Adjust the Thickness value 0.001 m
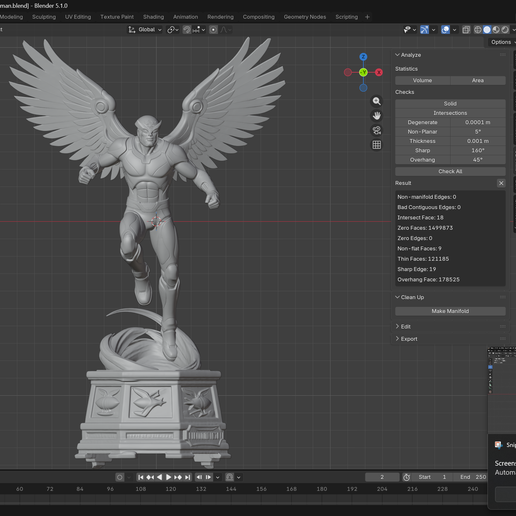This screenshot has height=516, width=516. click(478, 141)
